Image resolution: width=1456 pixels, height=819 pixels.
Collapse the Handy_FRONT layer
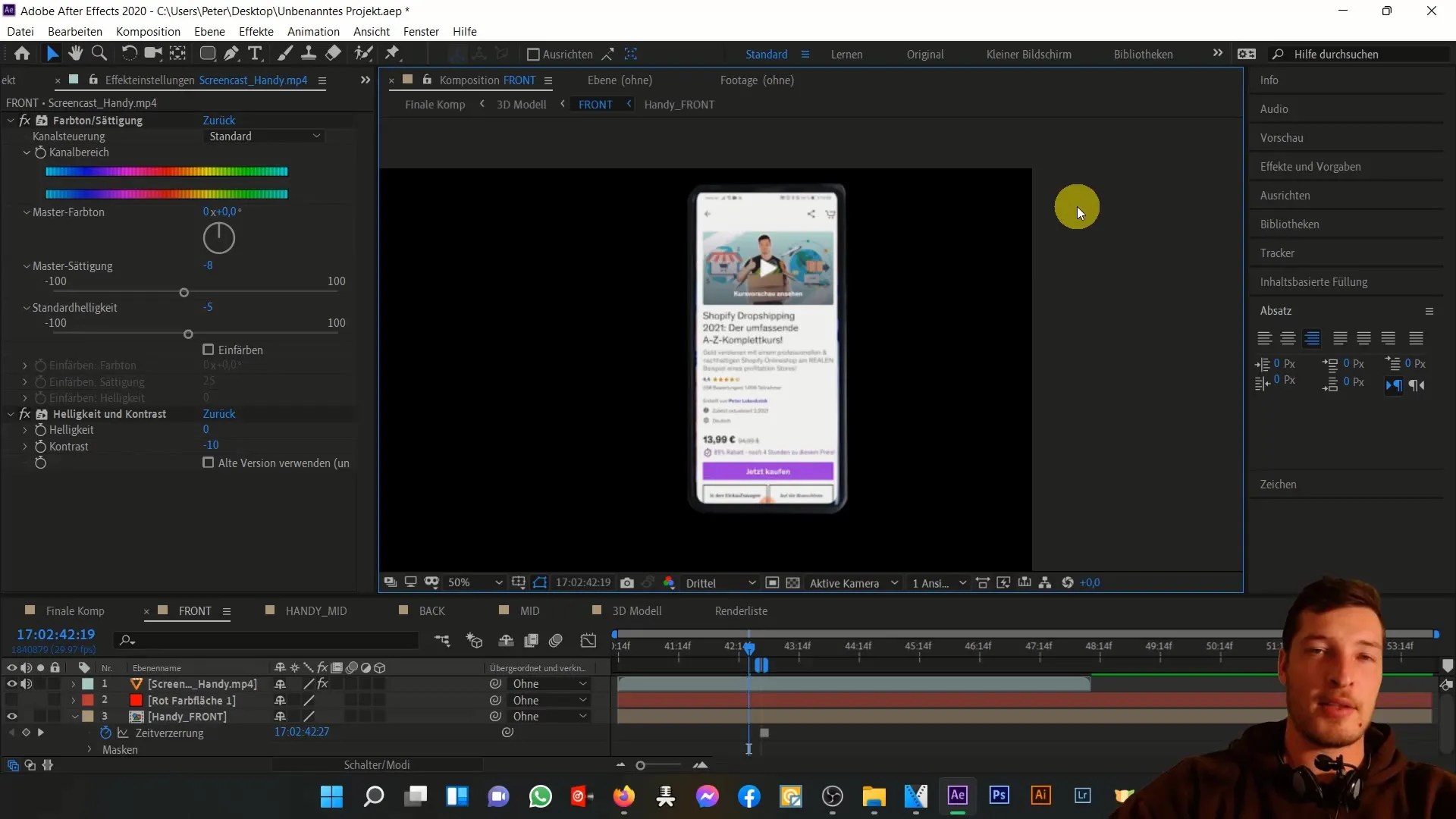[x=74, y=717]
